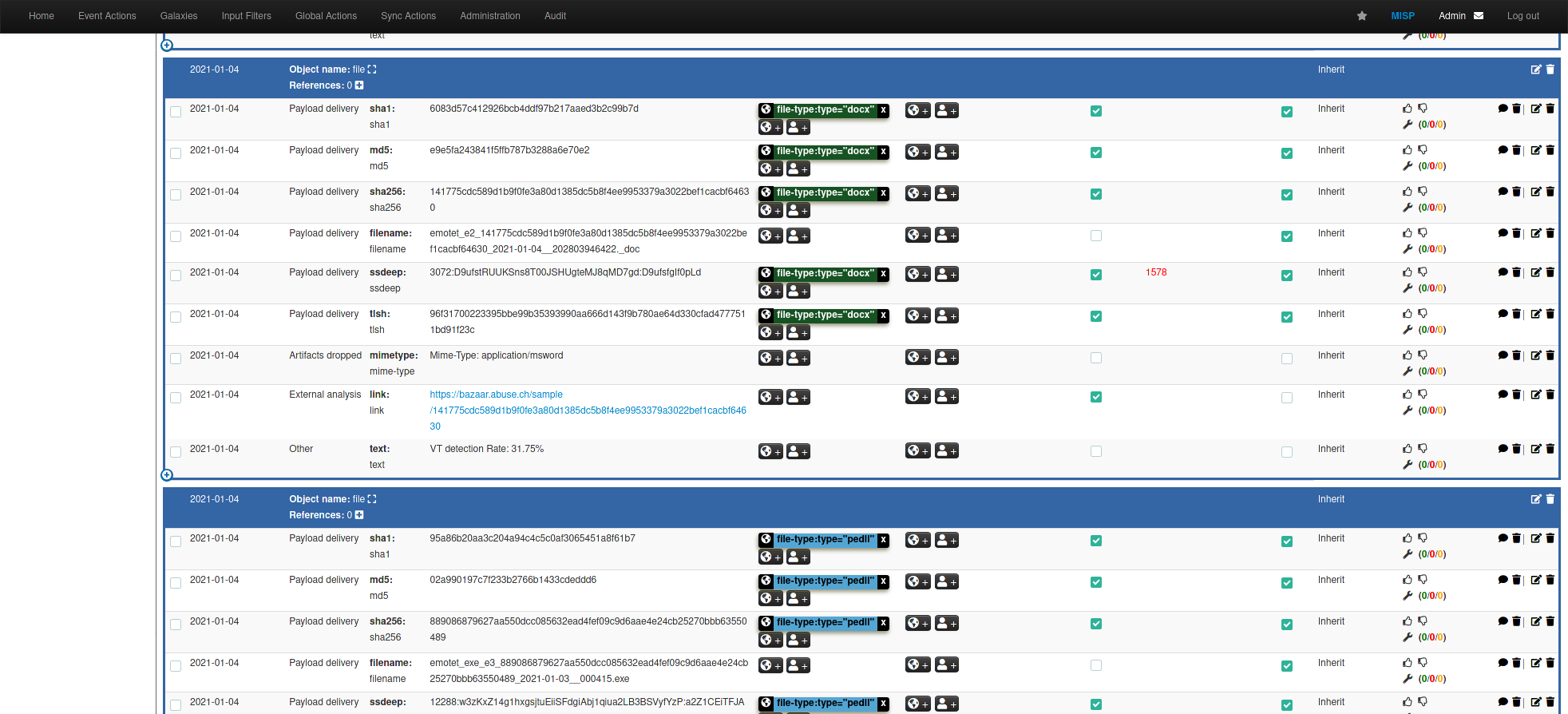Screen dimensions: 1568x714
Task: Toggle IDS checkbox on mimetype row
Action: (x=1287, y=359)
